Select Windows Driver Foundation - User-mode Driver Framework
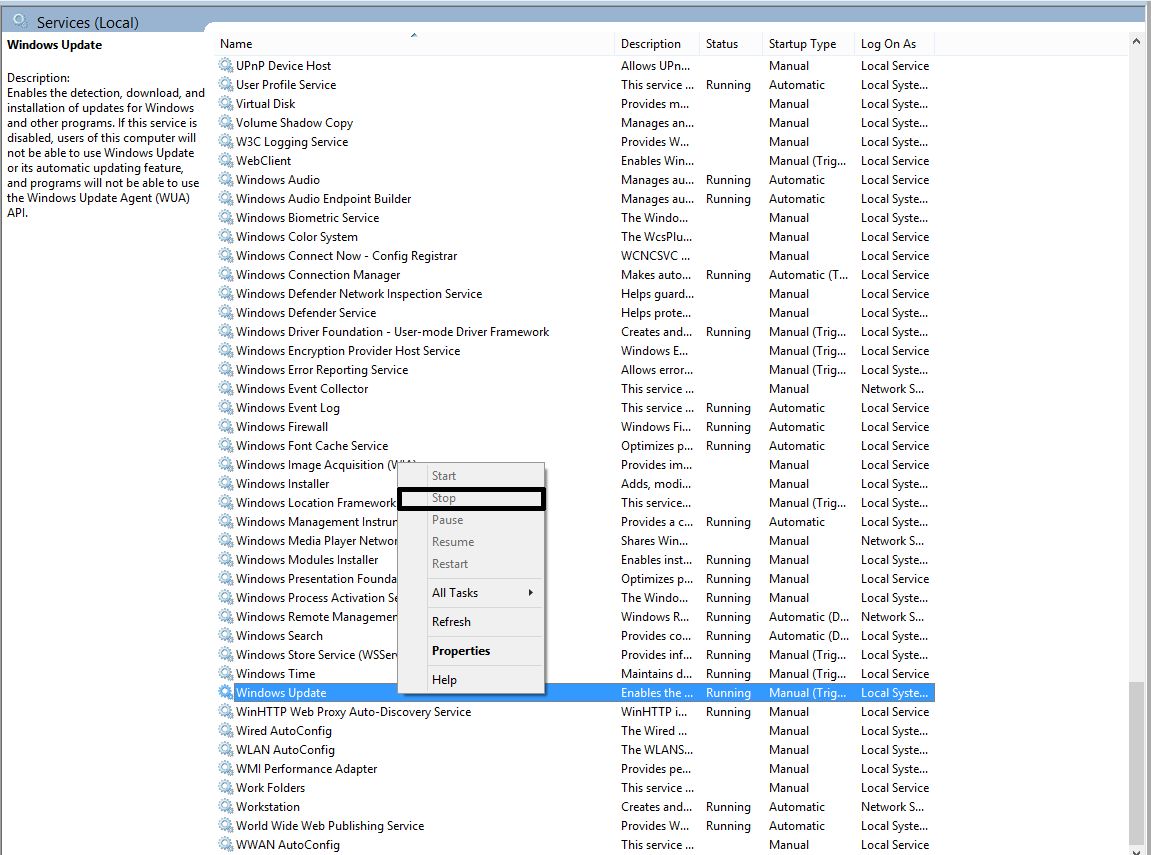 click(x=576, y=332)
